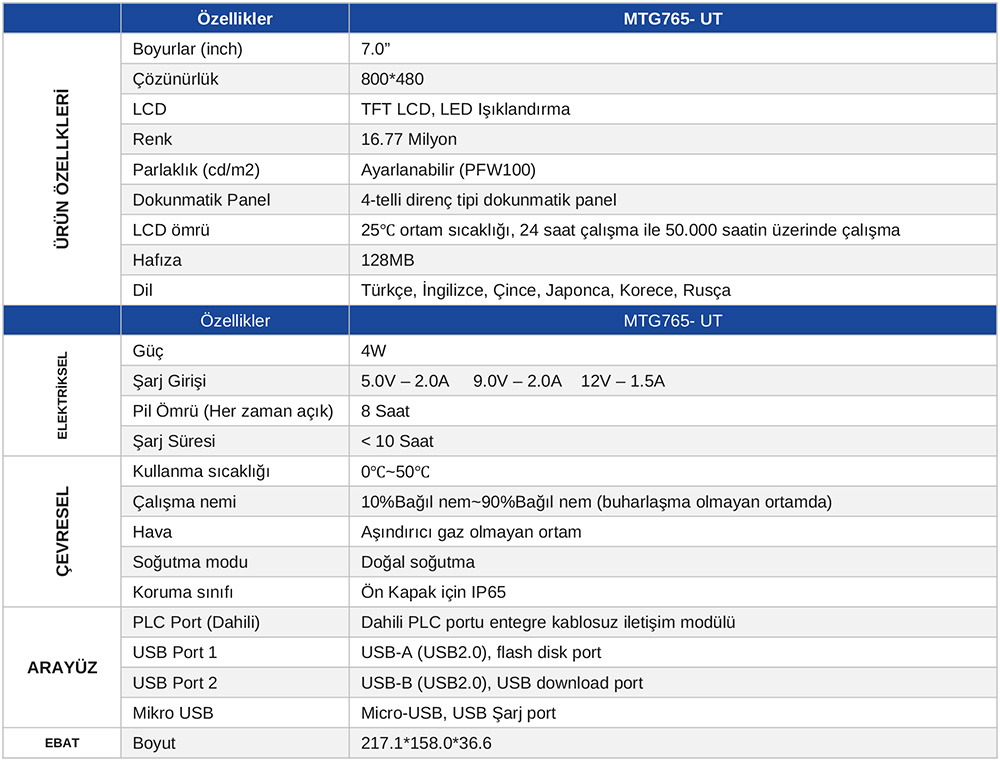Viewport: 1000px width, 761px height.
Task: Click the vertical 'ELEKTRİKSEL' section heading
Action: pyautogui.click(x=62, y=395)
